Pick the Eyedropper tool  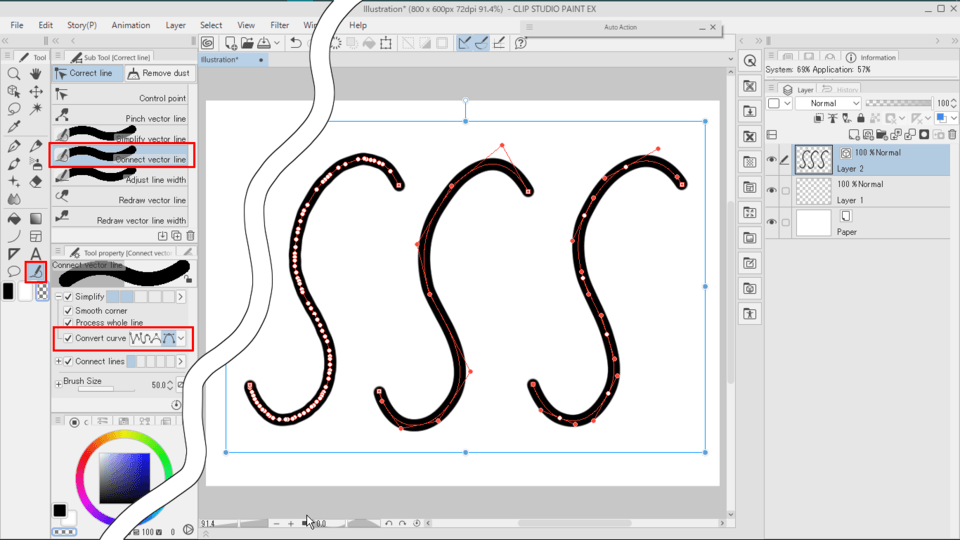(x=14, y=127)
